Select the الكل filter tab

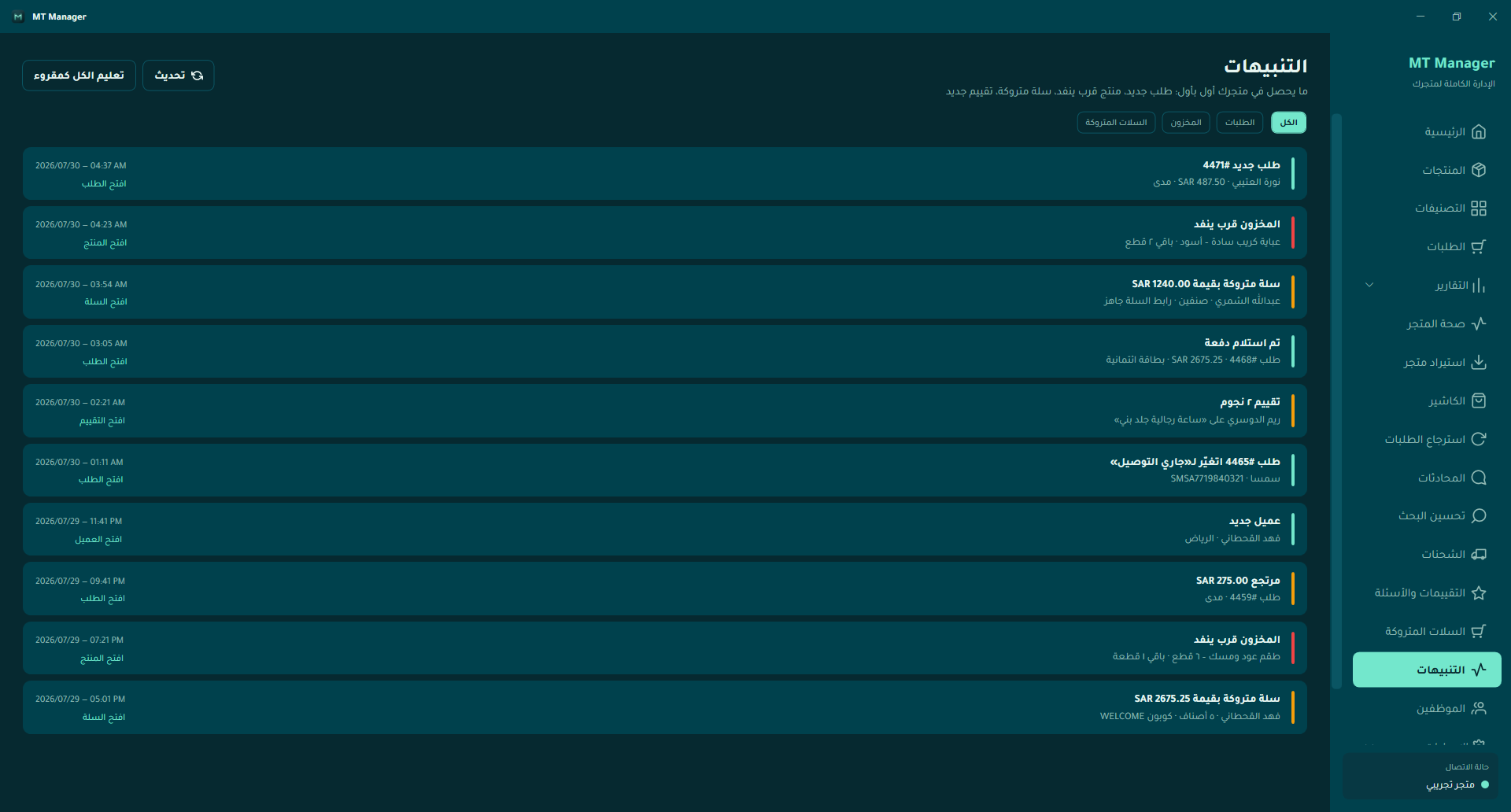coord(1288,123)
